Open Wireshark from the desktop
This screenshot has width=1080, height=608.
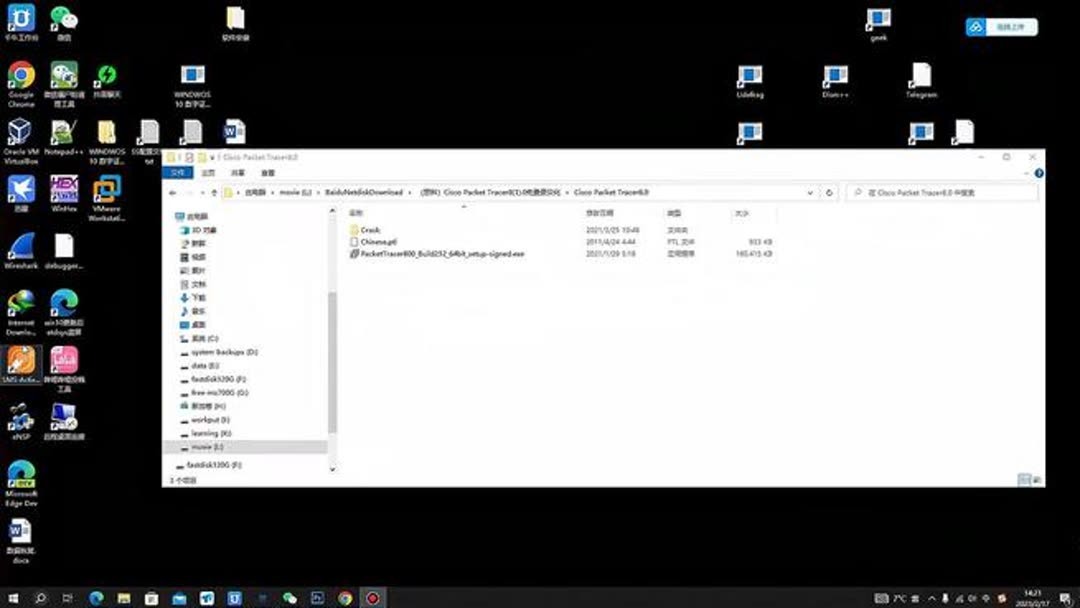(22, 245)
